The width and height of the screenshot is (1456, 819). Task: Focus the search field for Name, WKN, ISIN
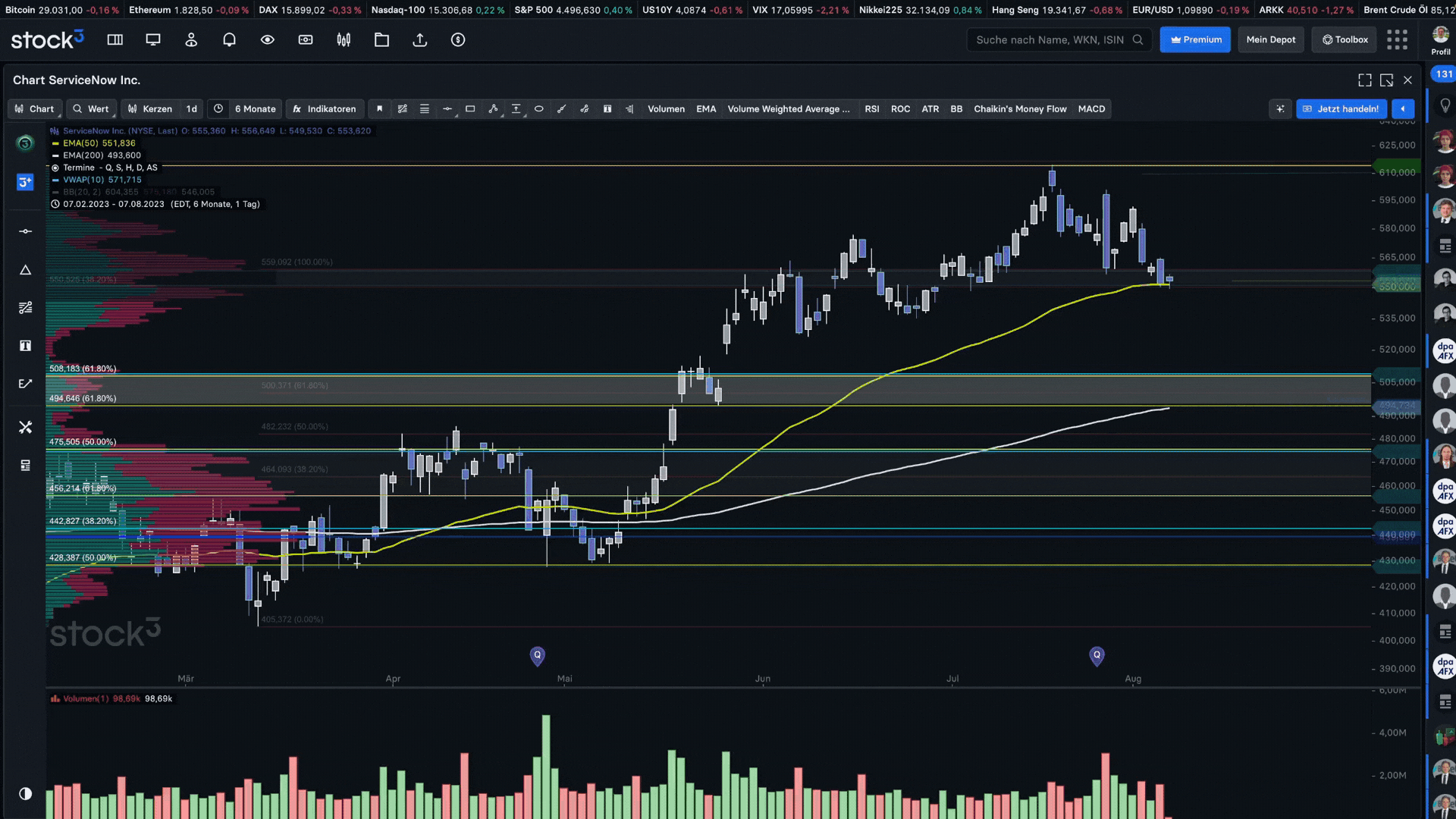(1059, 39)
